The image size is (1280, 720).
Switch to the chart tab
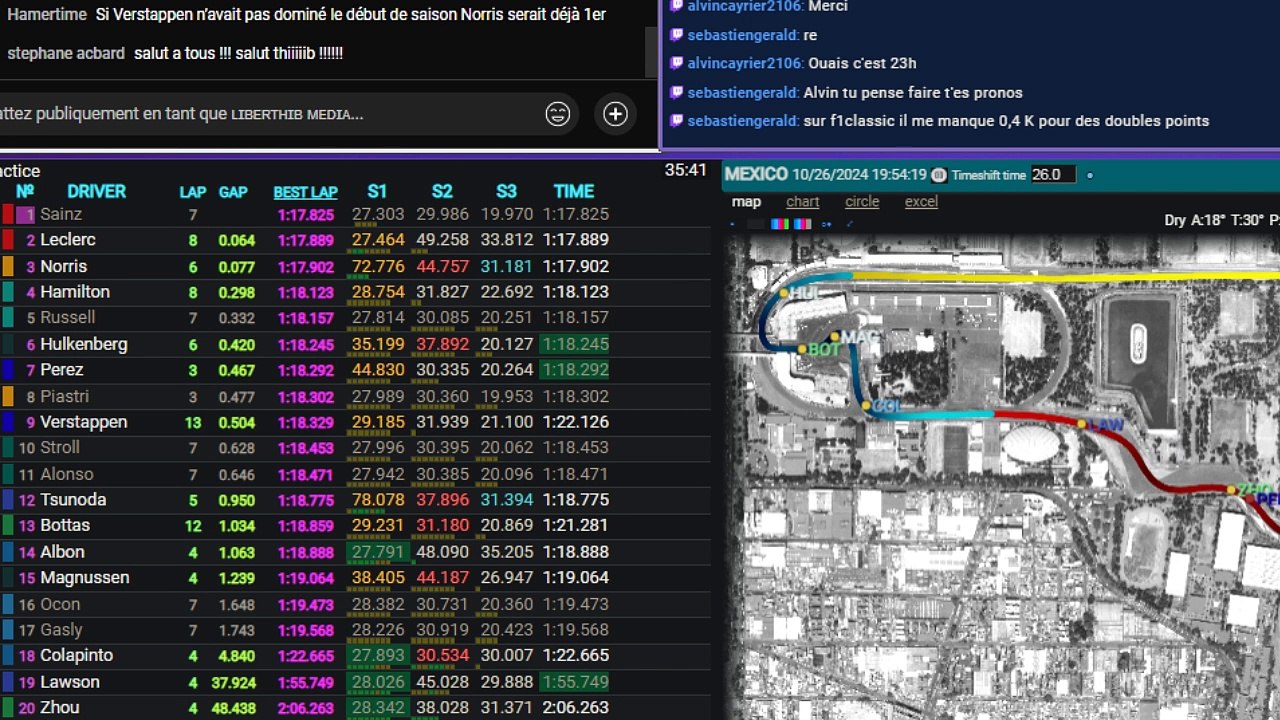[802, 201]
